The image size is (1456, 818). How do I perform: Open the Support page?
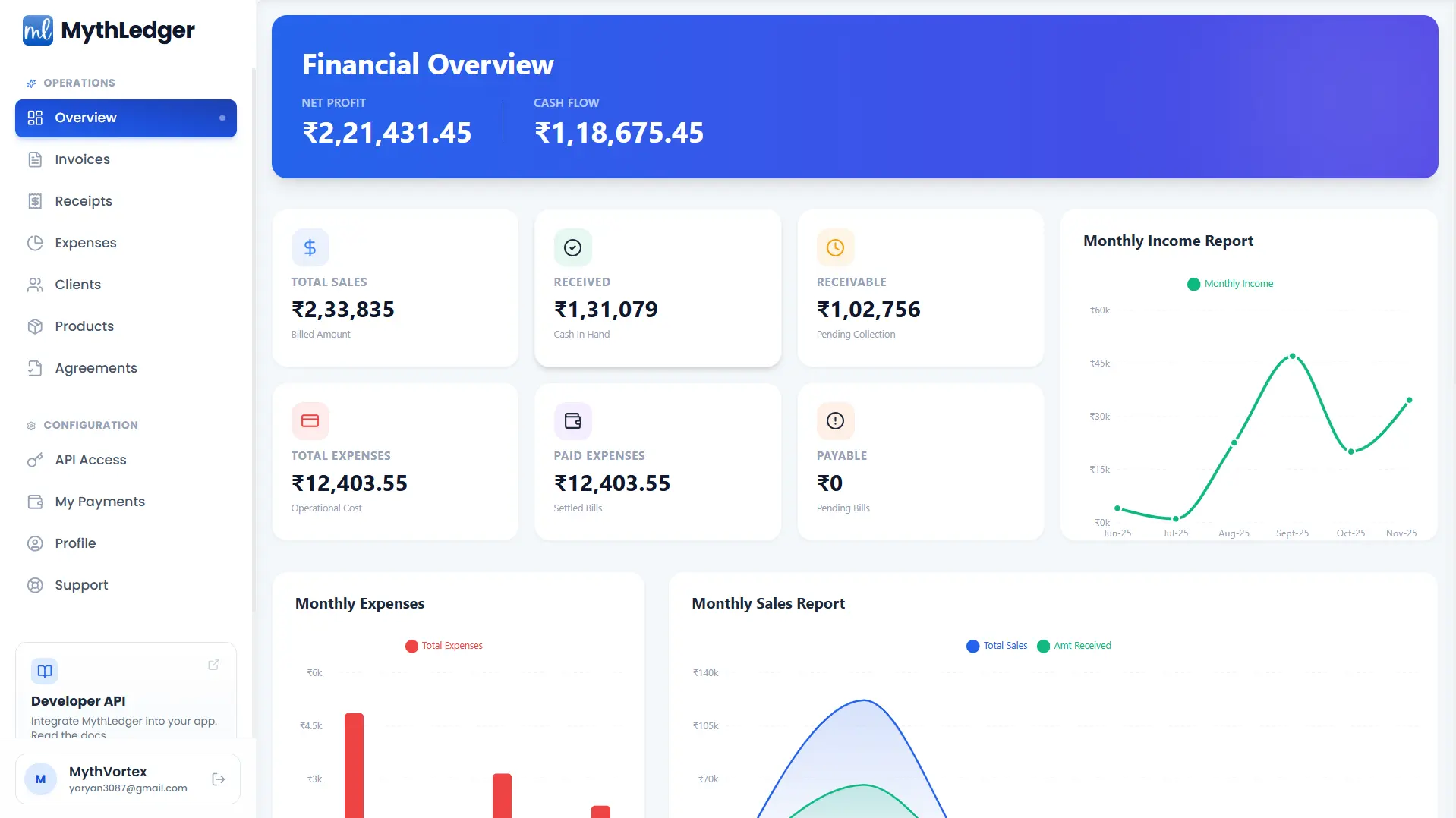pos(80,585)
